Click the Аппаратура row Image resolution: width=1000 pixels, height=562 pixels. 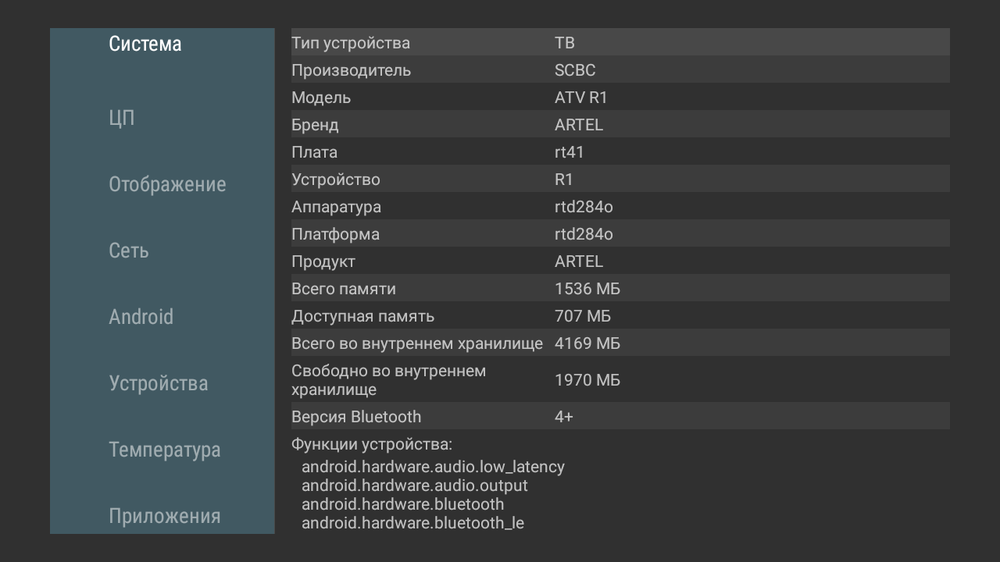pyautogui.click(x=620, y=207)
